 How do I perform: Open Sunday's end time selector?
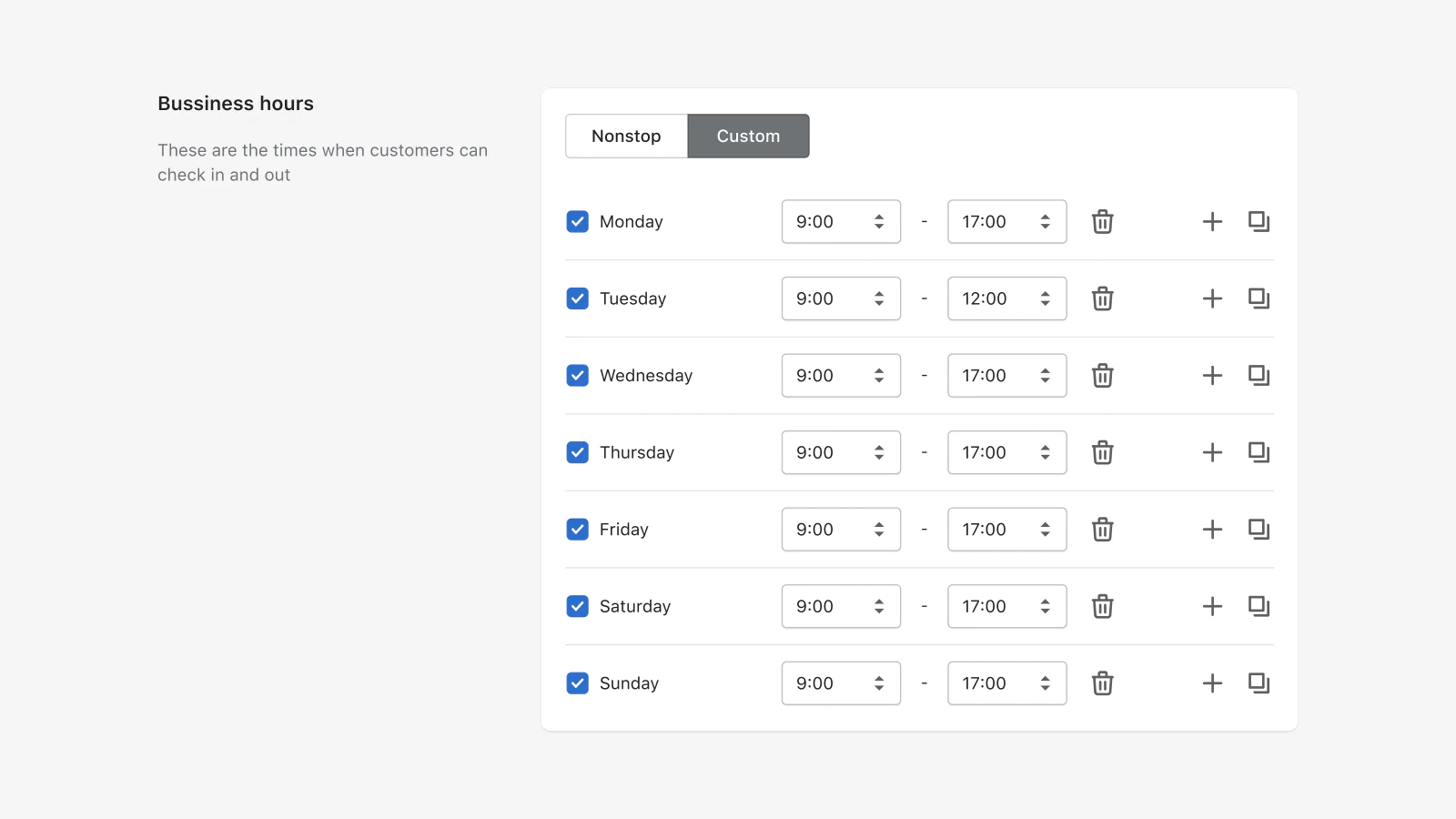(x=1007, y=683)
